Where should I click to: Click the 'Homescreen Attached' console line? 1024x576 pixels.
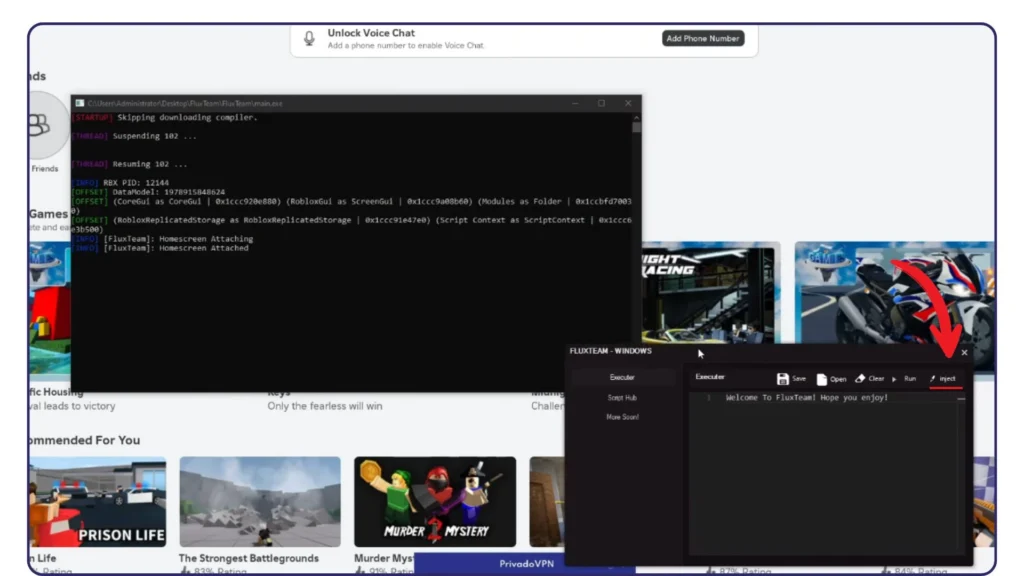pos(161,248)
